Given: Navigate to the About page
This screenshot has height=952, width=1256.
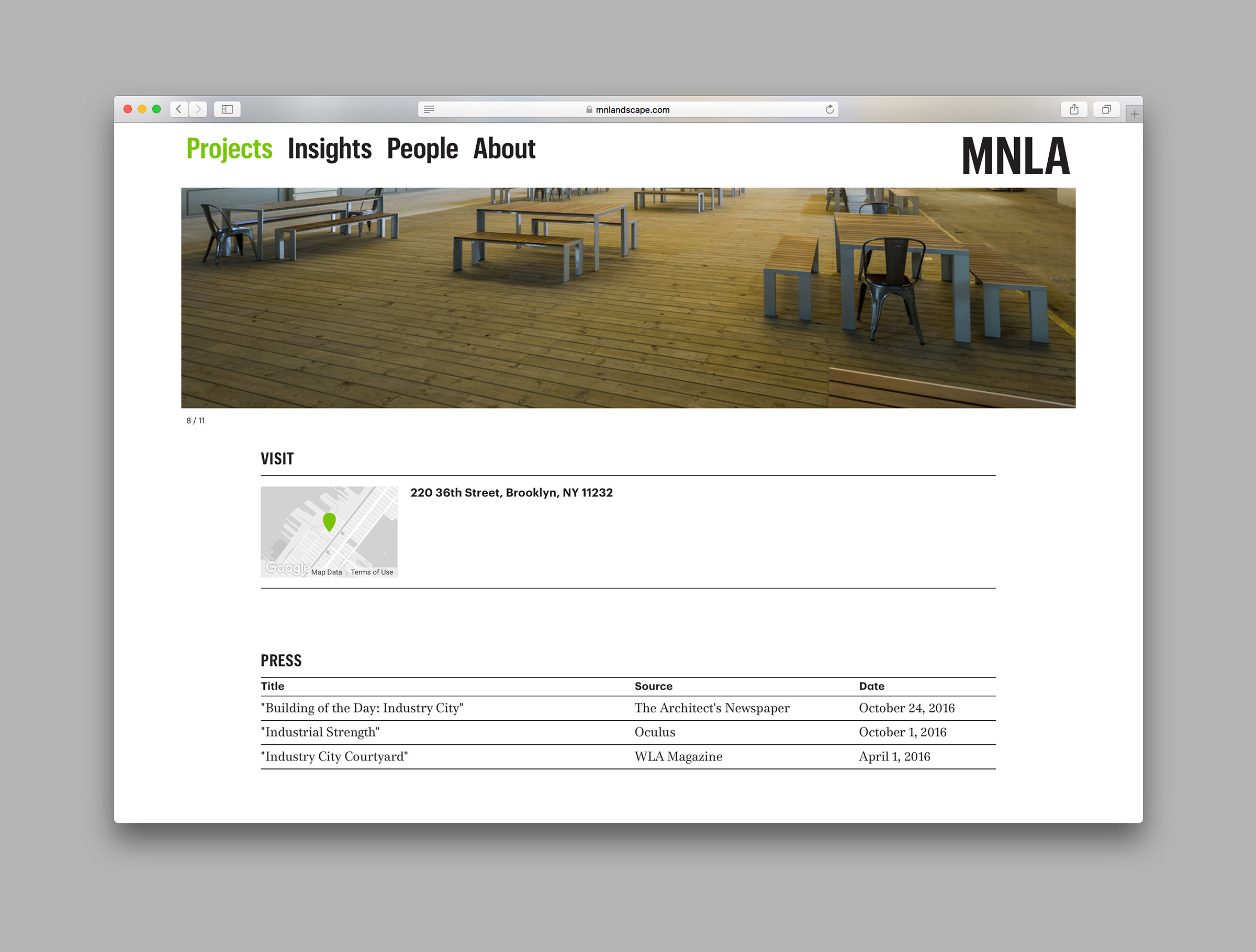Looking at the screenshot, I should point(504,149).
